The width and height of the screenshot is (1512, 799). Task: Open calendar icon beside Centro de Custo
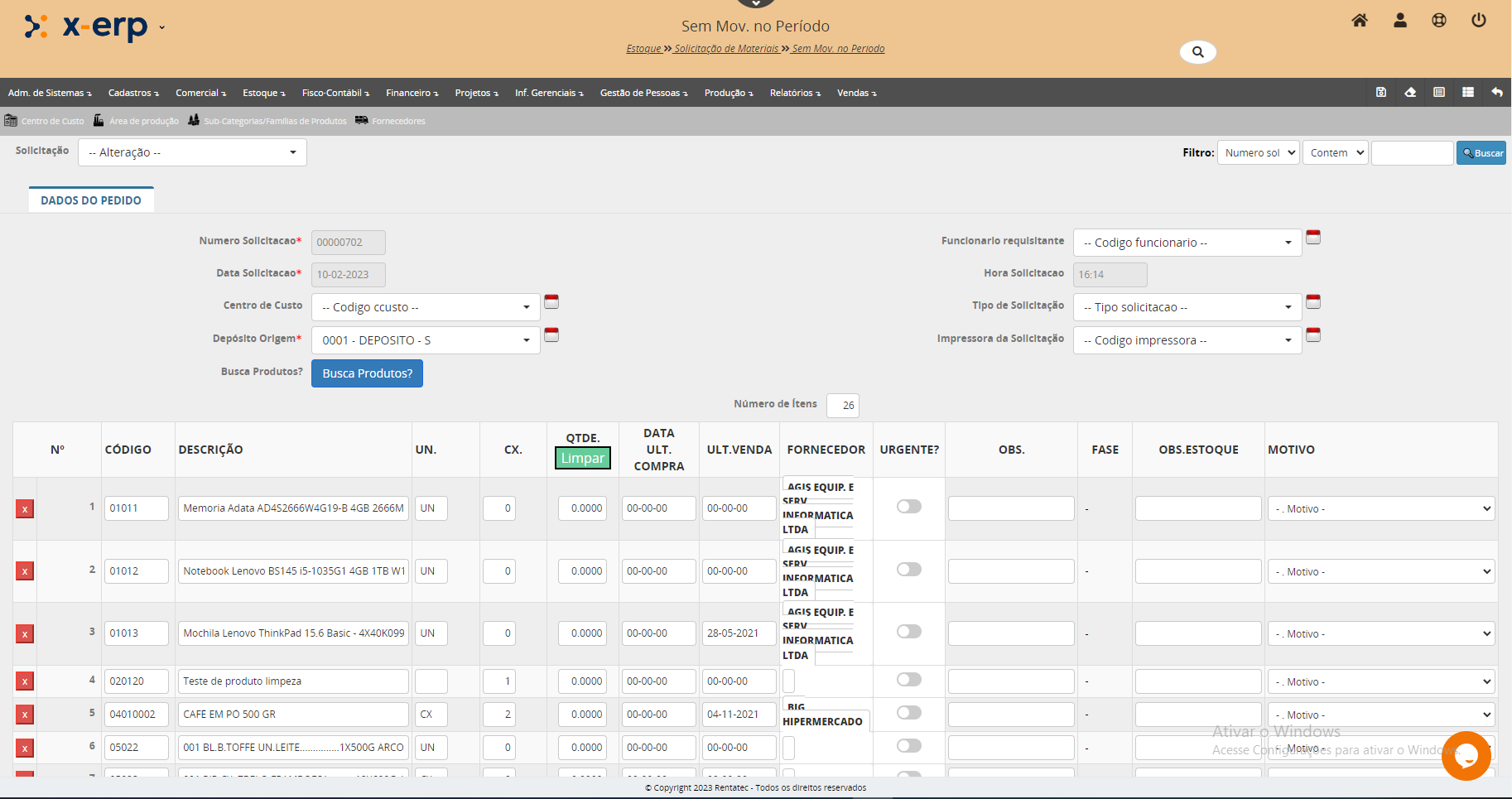pyautogui.click(x=551, y=302)
